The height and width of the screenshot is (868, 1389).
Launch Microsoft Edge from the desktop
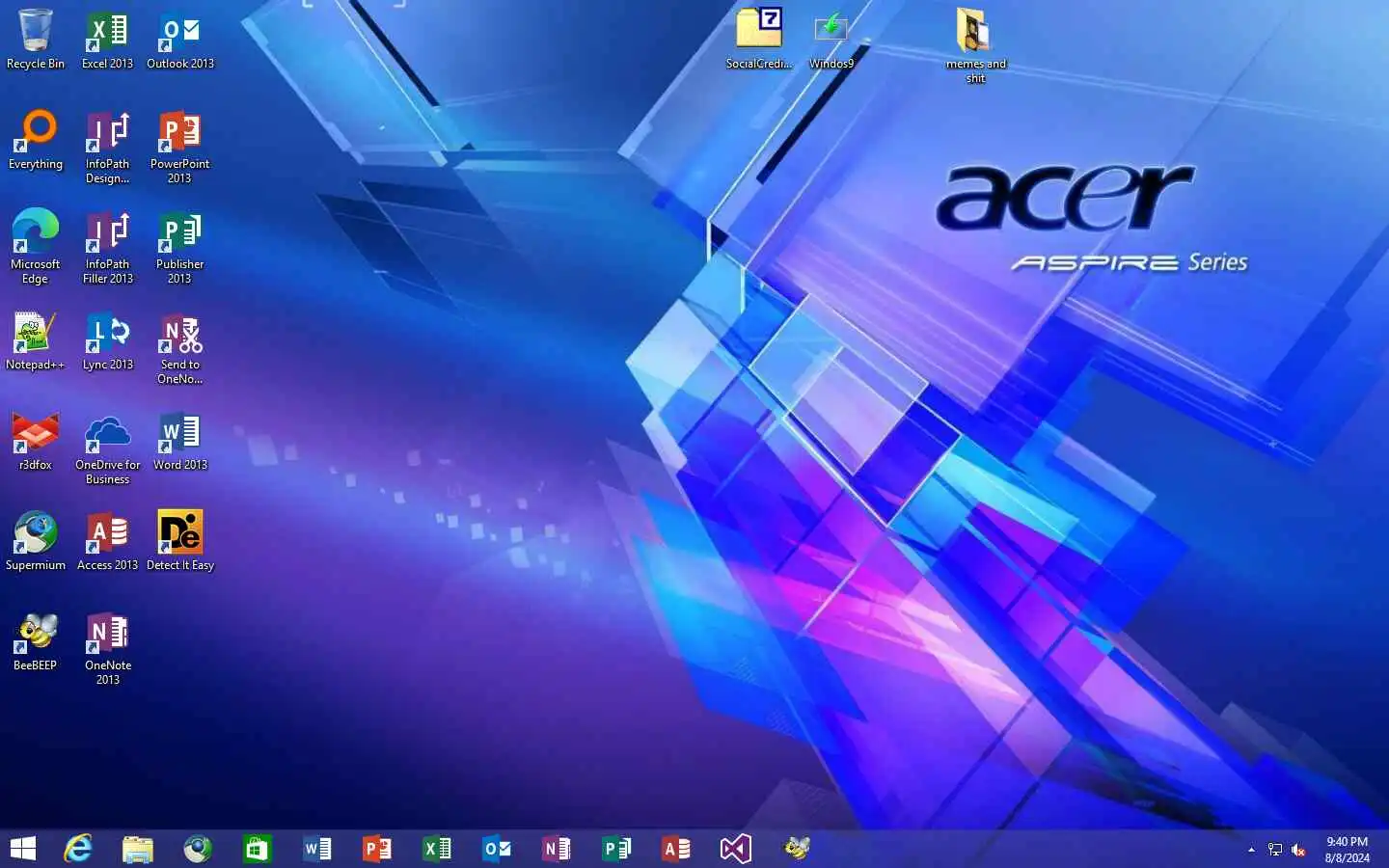tap(36, 247)
